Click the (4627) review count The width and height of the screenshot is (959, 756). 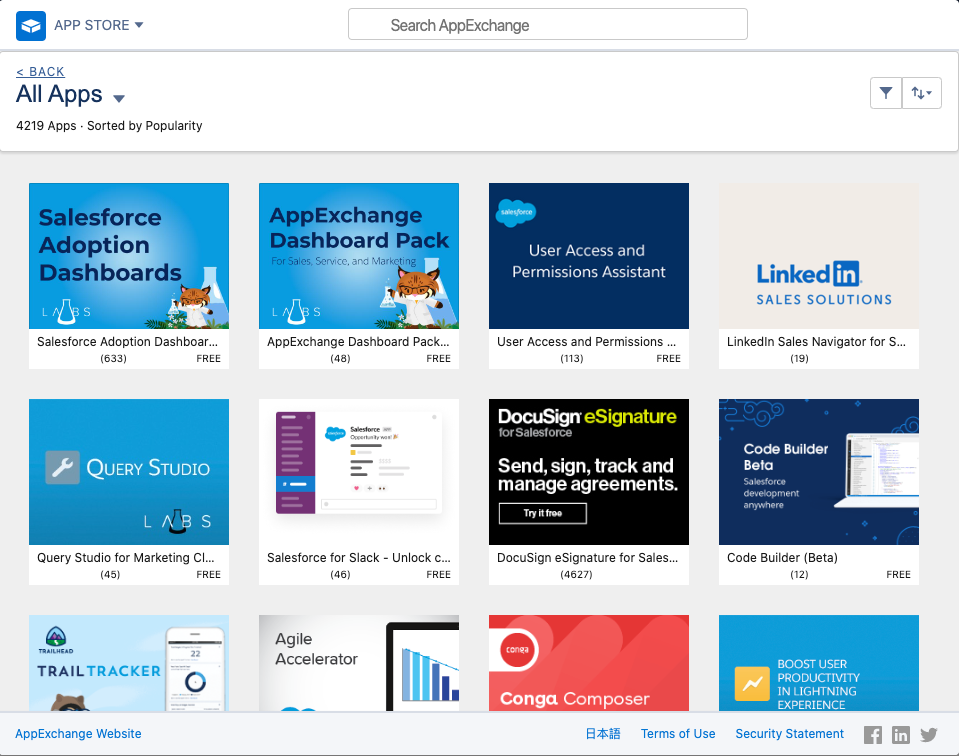(x=576, y=574)
